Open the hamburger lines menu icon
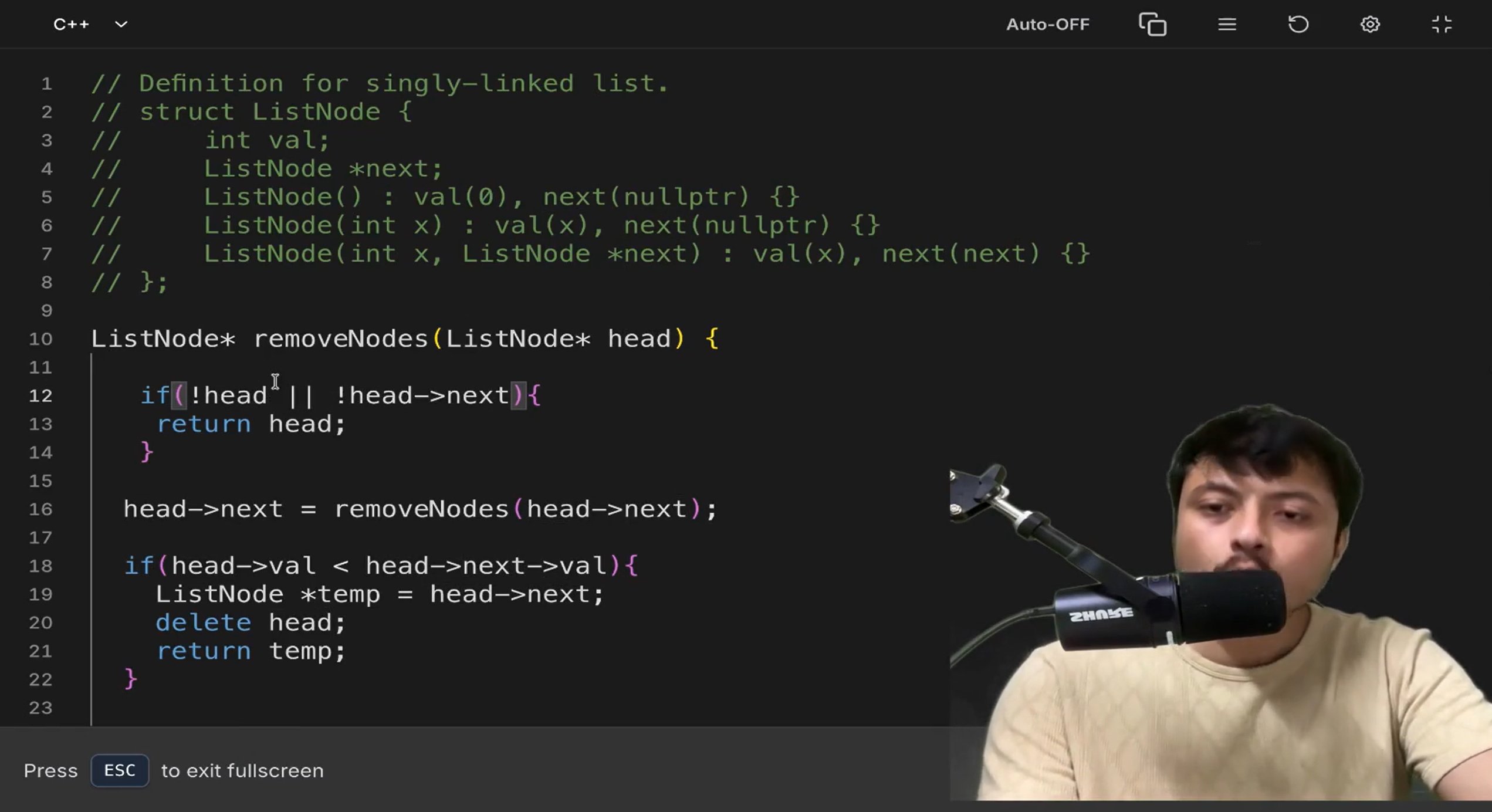 click(1227, 25)
